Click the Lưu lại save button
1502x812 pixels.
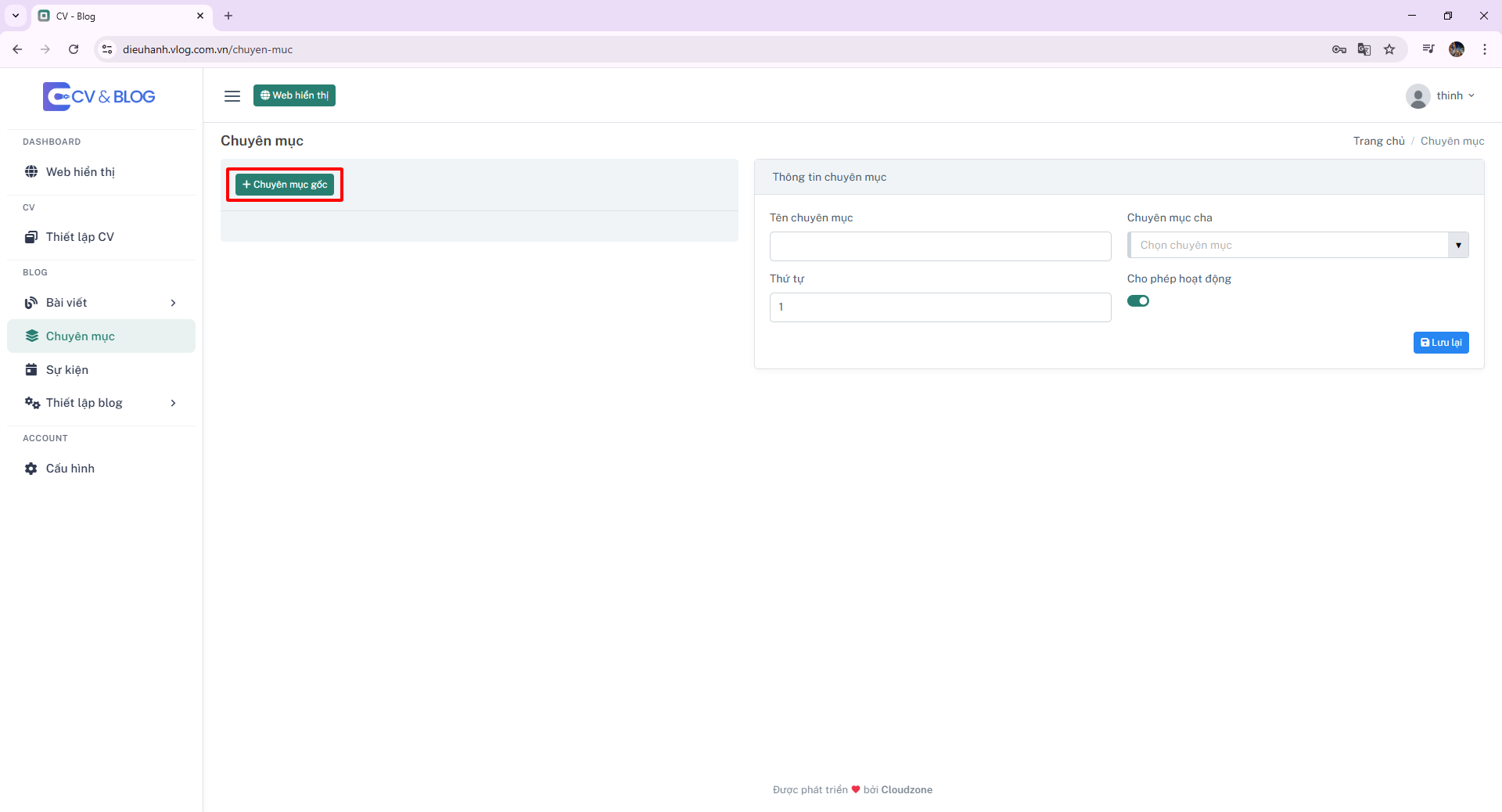[x=1441, y=343]
